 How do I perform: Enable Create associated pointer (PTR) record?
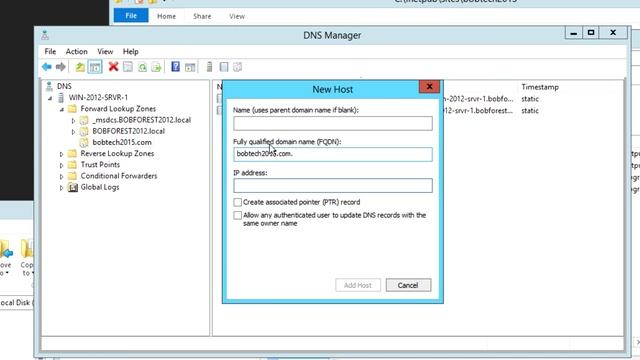pos(238,202)
